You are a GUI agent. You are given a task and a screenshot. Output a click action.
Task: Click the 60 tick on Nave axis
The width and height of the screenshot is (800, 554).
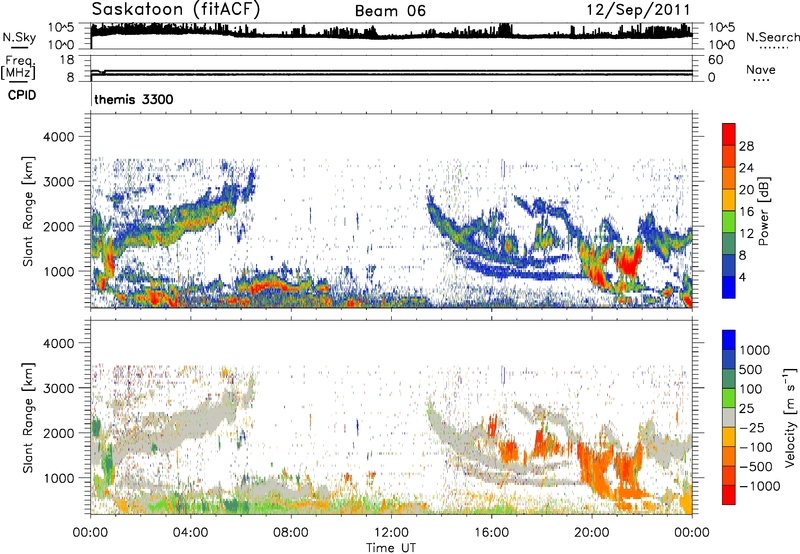[x=715, y=60]
